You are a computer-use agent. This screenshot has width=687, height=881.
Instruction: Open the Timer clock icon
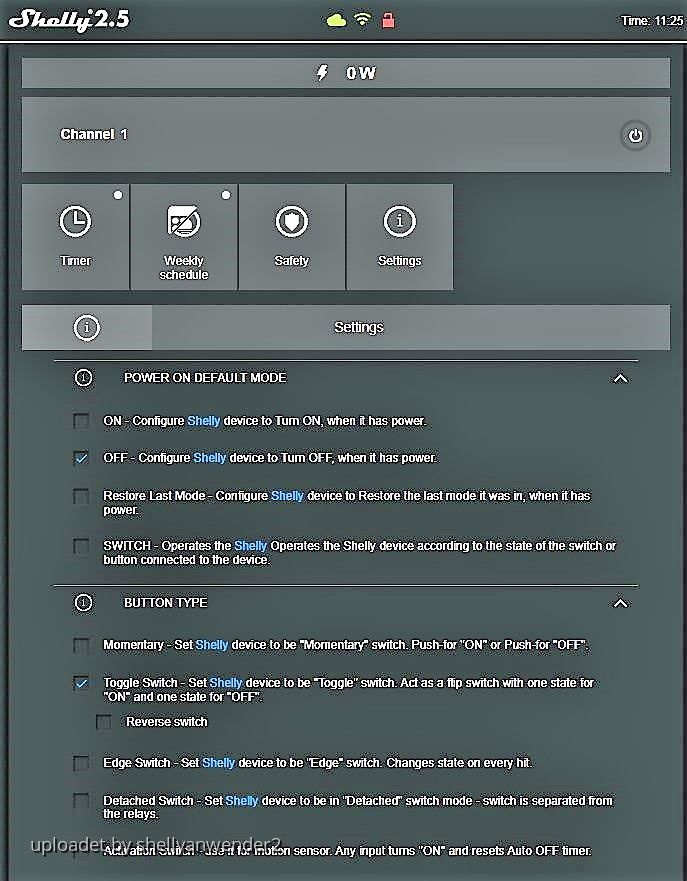(x=75, y=222)
